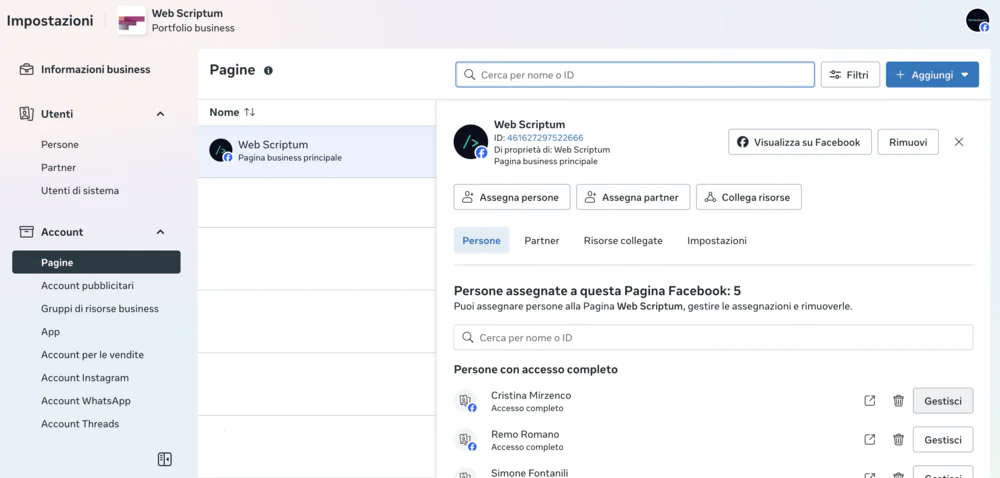This screenshot has height=478, width=1000.
Task: Remove Remo Romano with trash icon
Action: 899,440
